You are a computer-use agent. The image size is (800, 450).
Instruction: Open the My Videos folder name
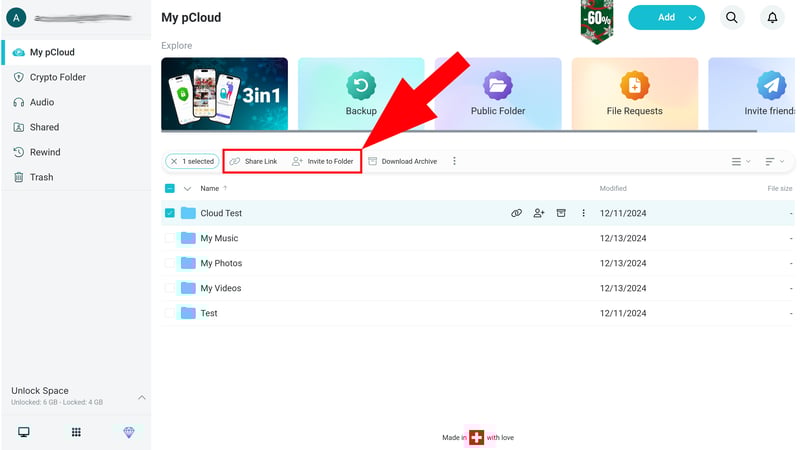click(x=220, y=288)
